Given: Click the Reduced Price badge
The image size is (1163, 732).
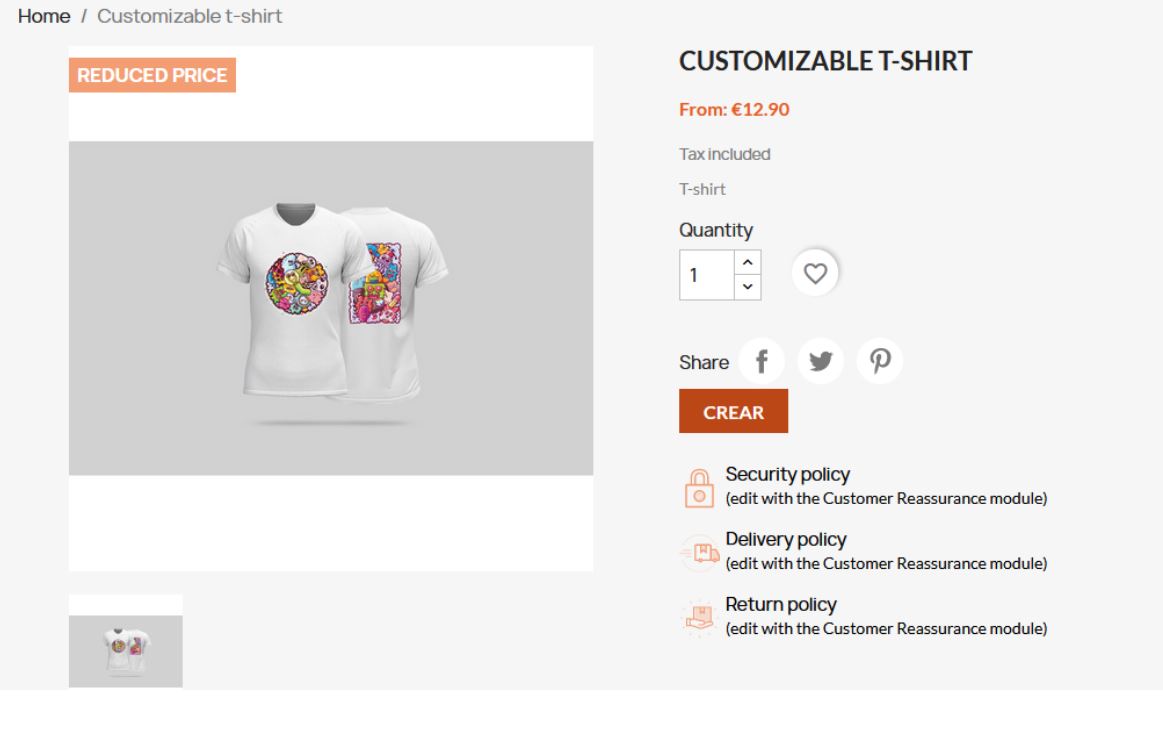Looking at the screenshot, I should pyautogui.click(x=152, y=75).
